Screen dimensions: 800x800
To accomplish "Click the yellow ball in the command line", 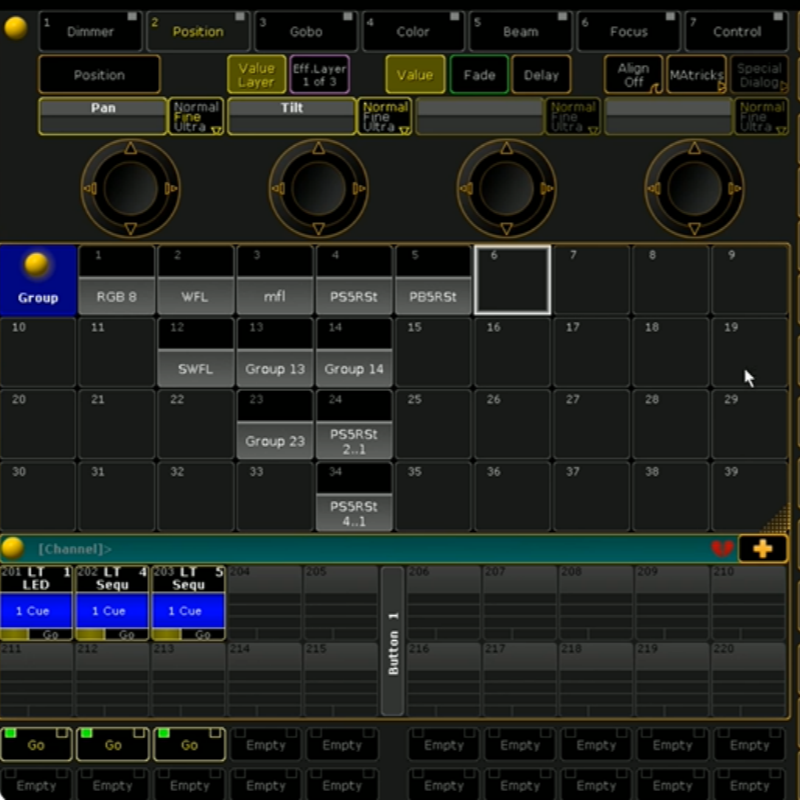I will click(13, 548).
